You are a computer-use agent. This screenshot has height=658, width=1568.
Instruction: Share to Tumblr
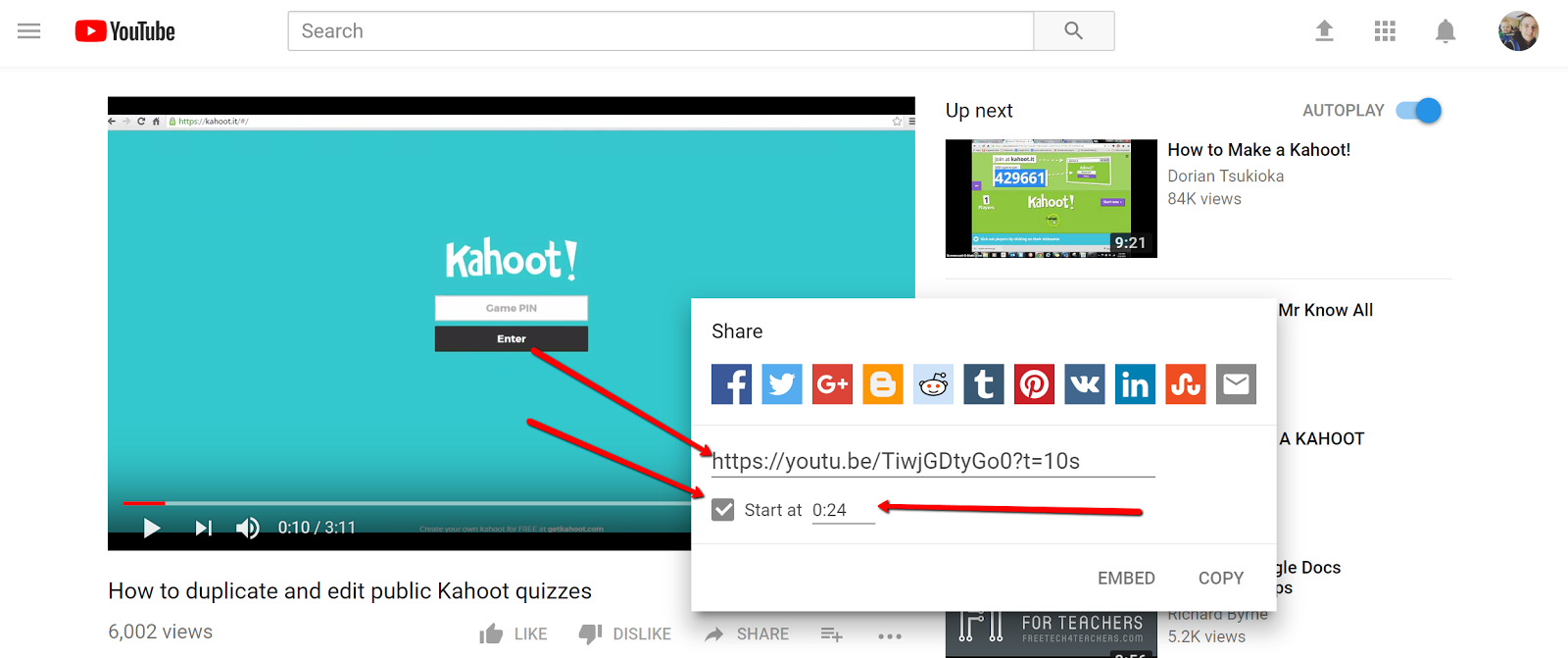(984, 384)
